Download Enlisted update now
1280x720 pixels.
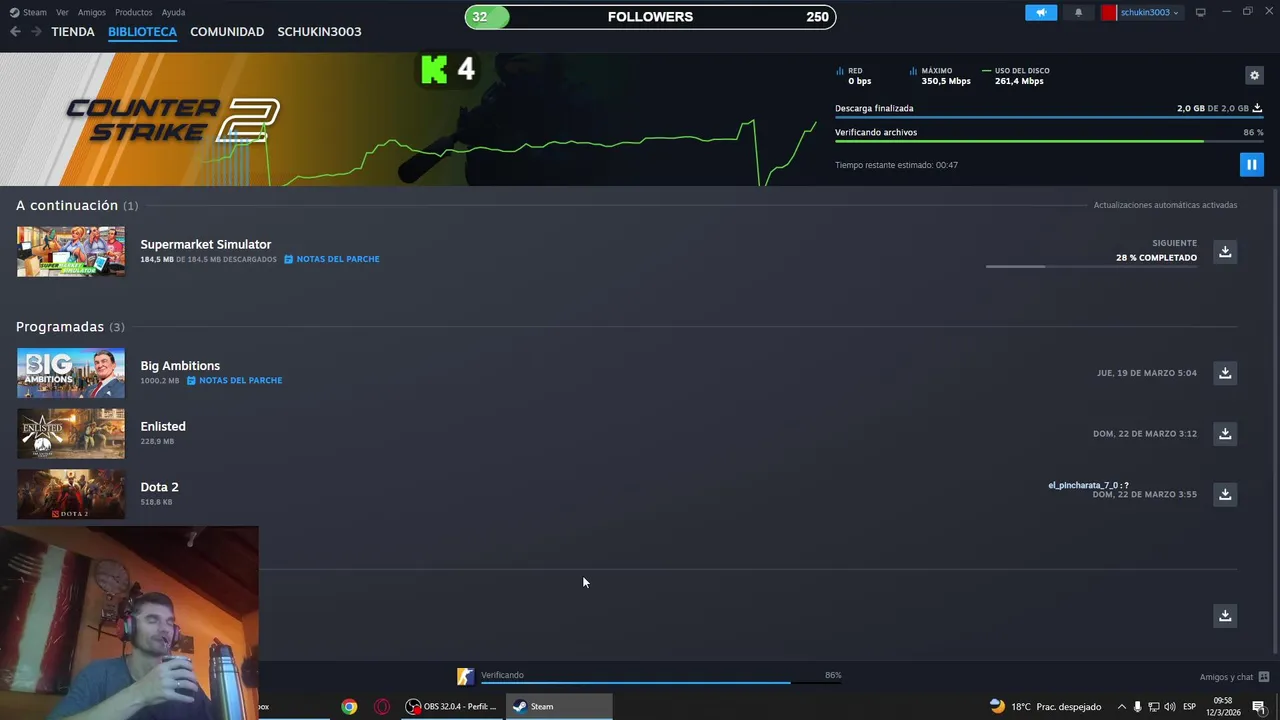coord(1225,433)
